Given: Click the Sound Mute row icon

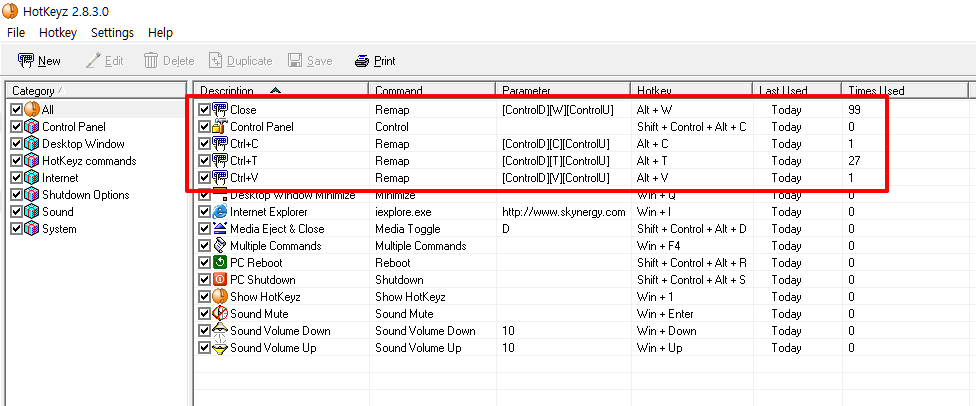Looking at the screenshot, I should click(x=220, y=314).
